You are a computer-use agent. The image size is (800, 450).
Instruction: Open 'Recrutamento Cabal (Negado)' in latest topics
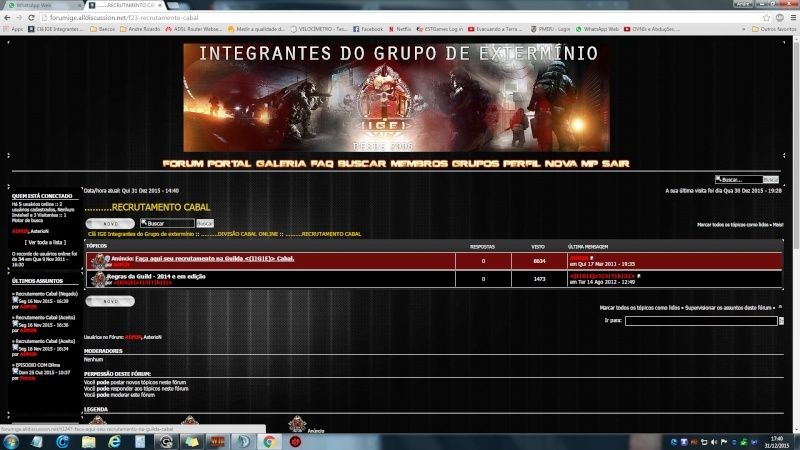(x=46, y=294)
